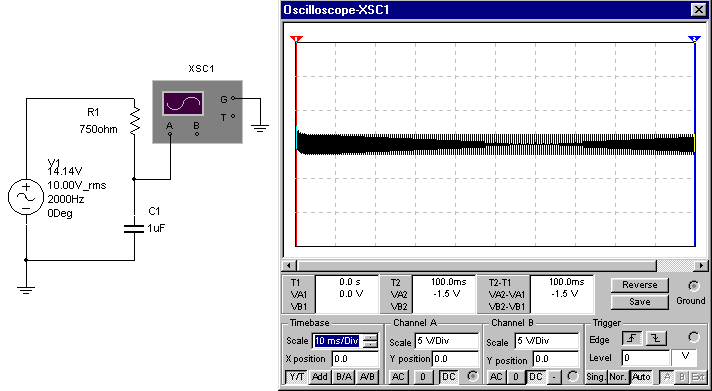Click the Timebase Scale field
Image resolution: width=712 pixels, height=391 pixels.
[339, 341]
